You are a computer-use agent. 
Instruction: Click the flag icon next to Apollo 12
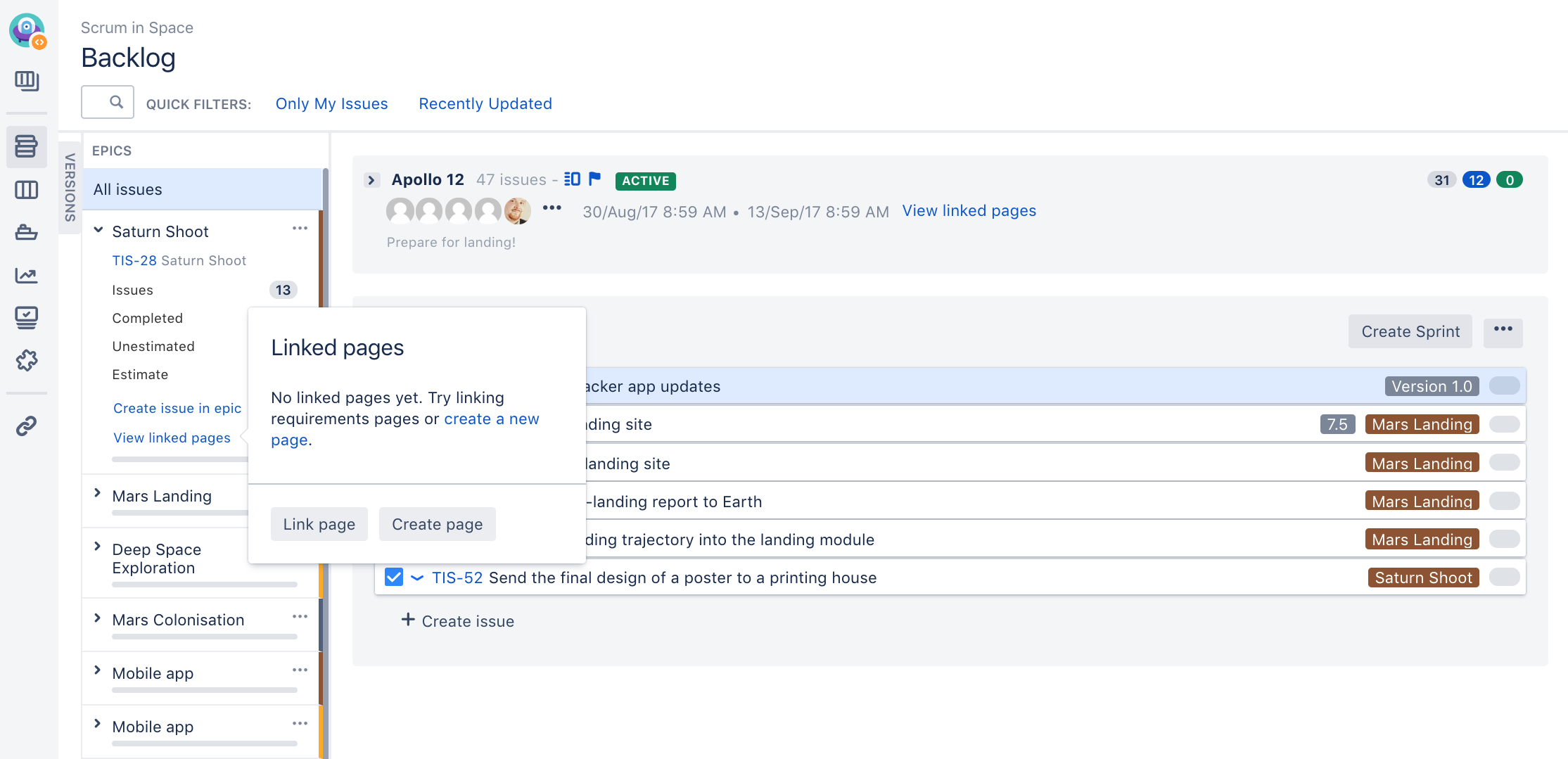(594, 179)
